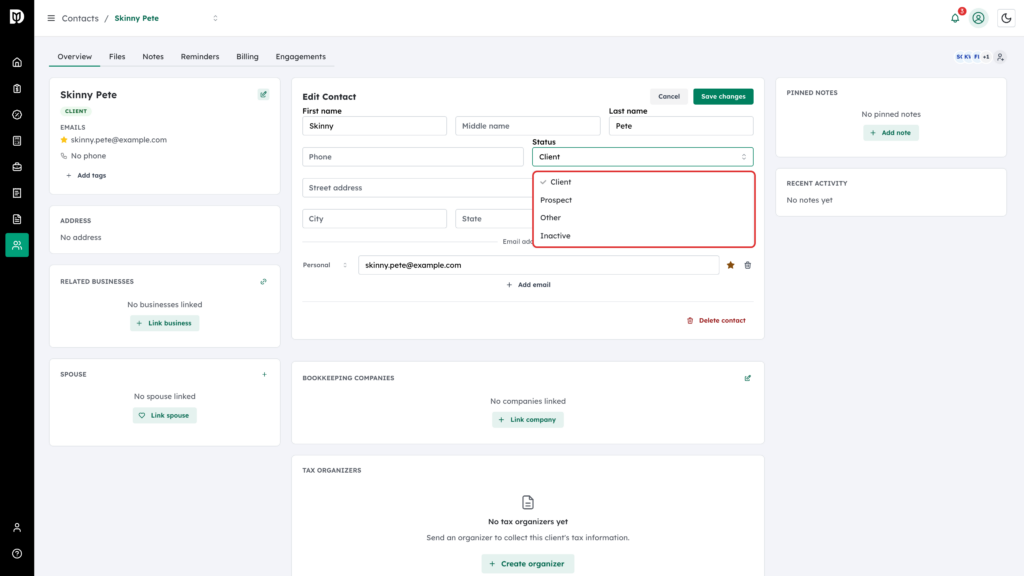Click Add note in Pinned Notes
This screenshot has width=1024, height=576.
[x=891, y=133]
